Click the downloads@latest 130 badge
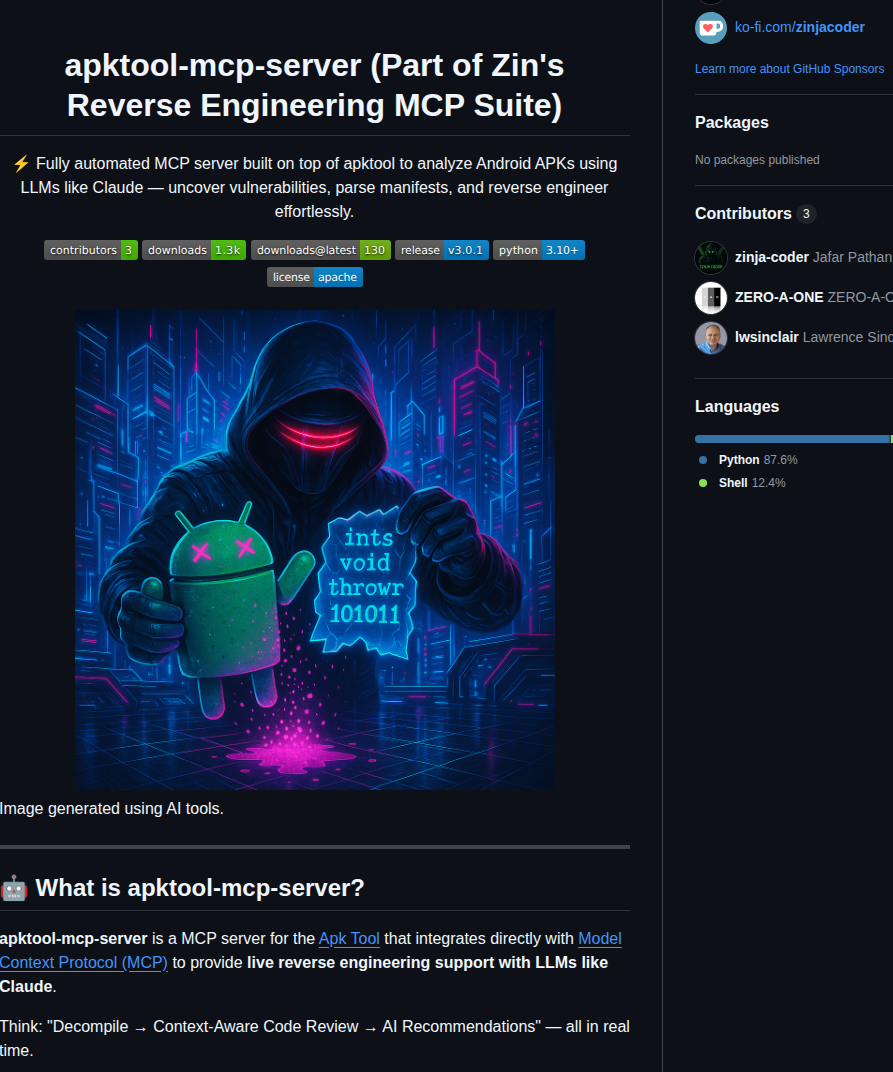Viewport: 893px width, 1072px height. (x=321, y=250)
